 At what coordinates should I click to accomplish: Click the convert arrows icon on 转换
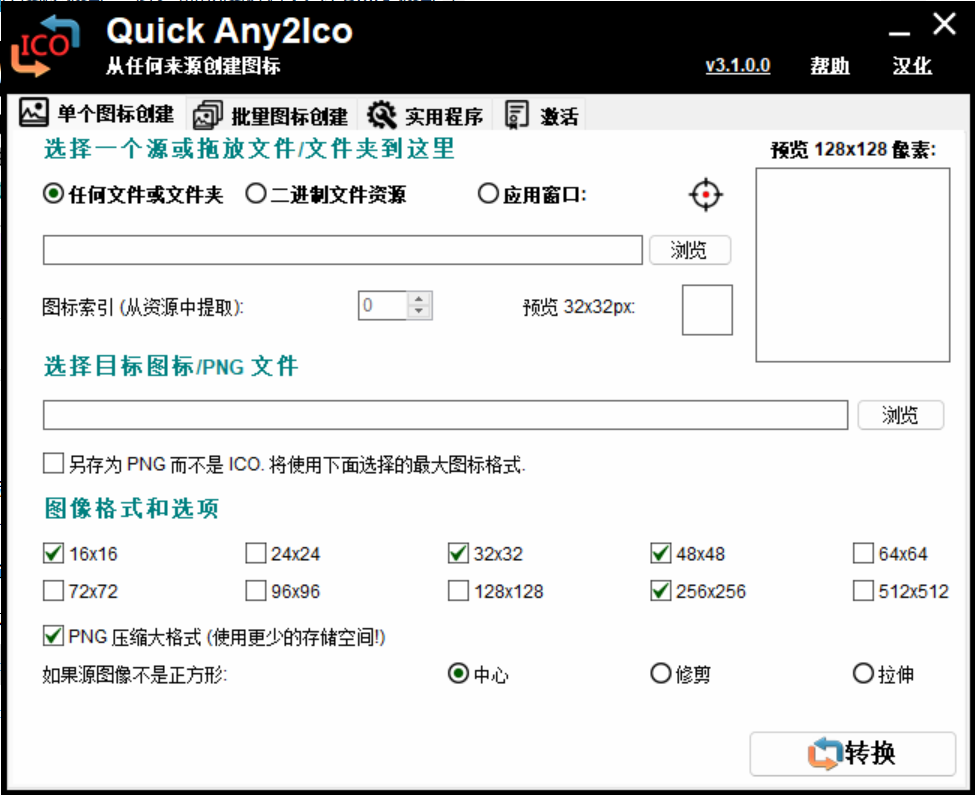coord(825,753)
